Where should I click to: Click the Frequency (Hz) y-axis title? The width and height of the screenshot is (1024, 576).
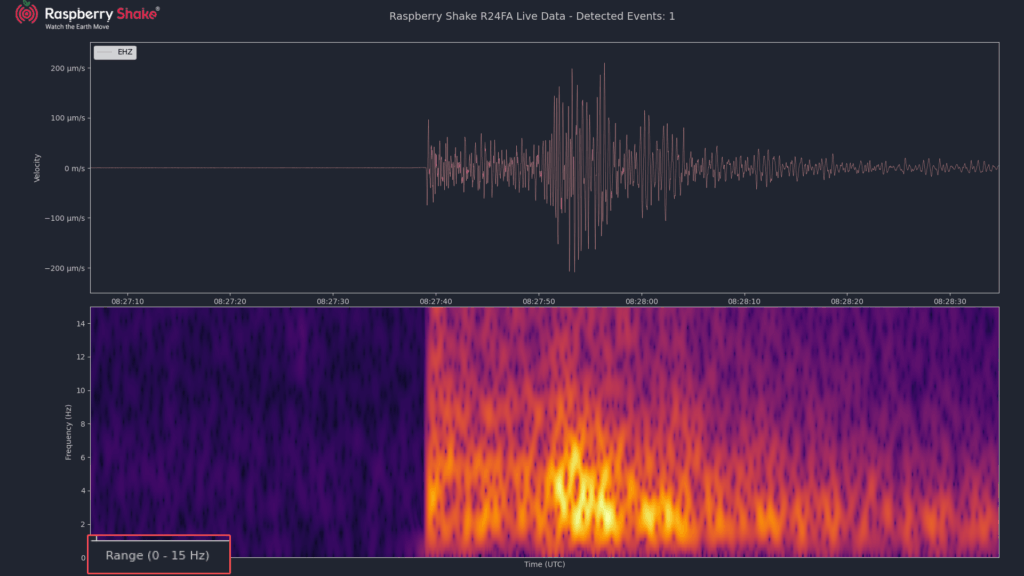pos(68,432)
